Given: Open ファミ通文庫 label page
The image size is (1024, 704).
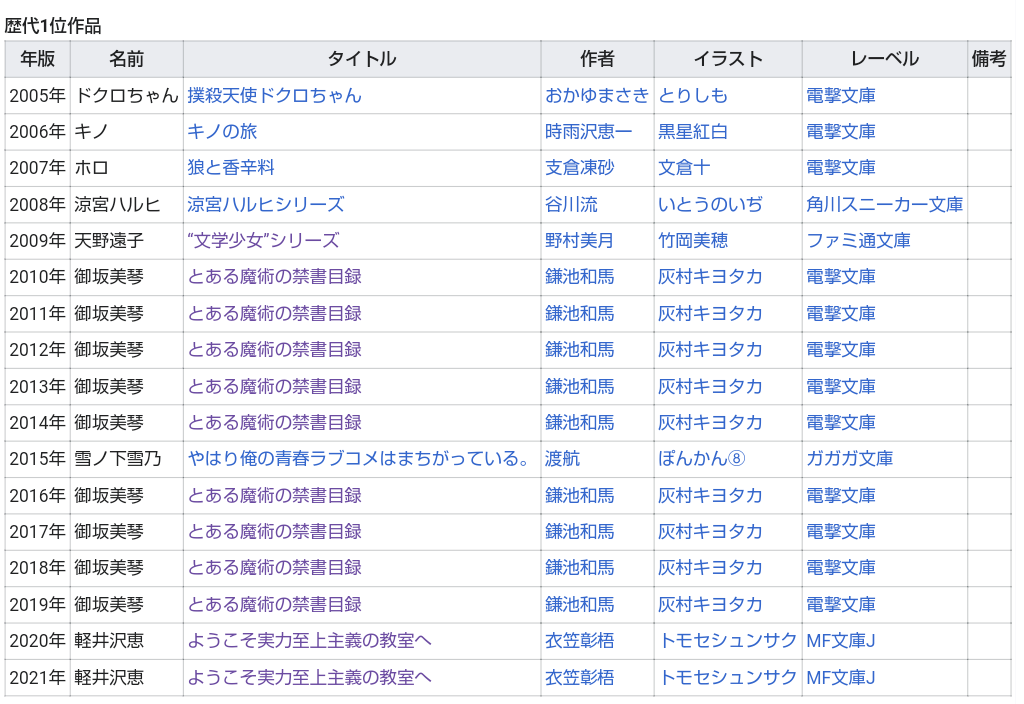Looking at the screenshot, I should [x=858, y=241].
